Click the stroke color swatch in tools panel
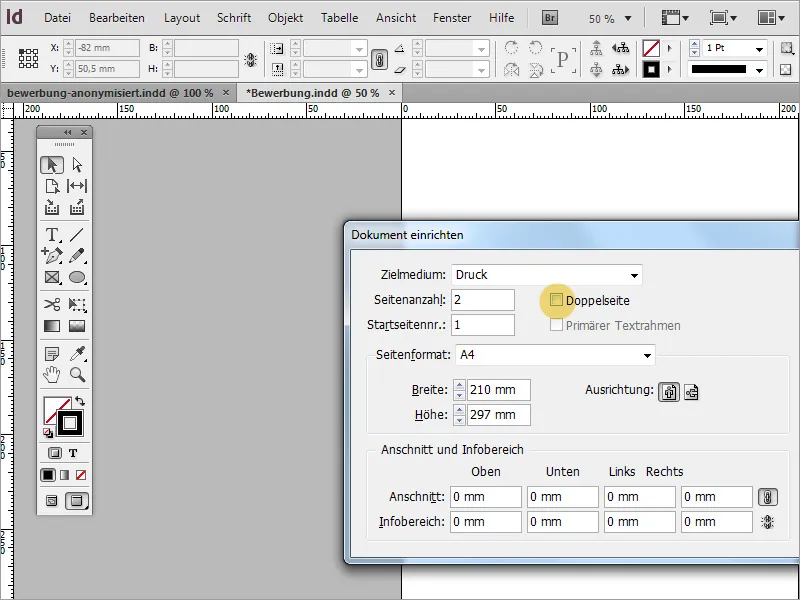800x600 pixels. [70, 423]
